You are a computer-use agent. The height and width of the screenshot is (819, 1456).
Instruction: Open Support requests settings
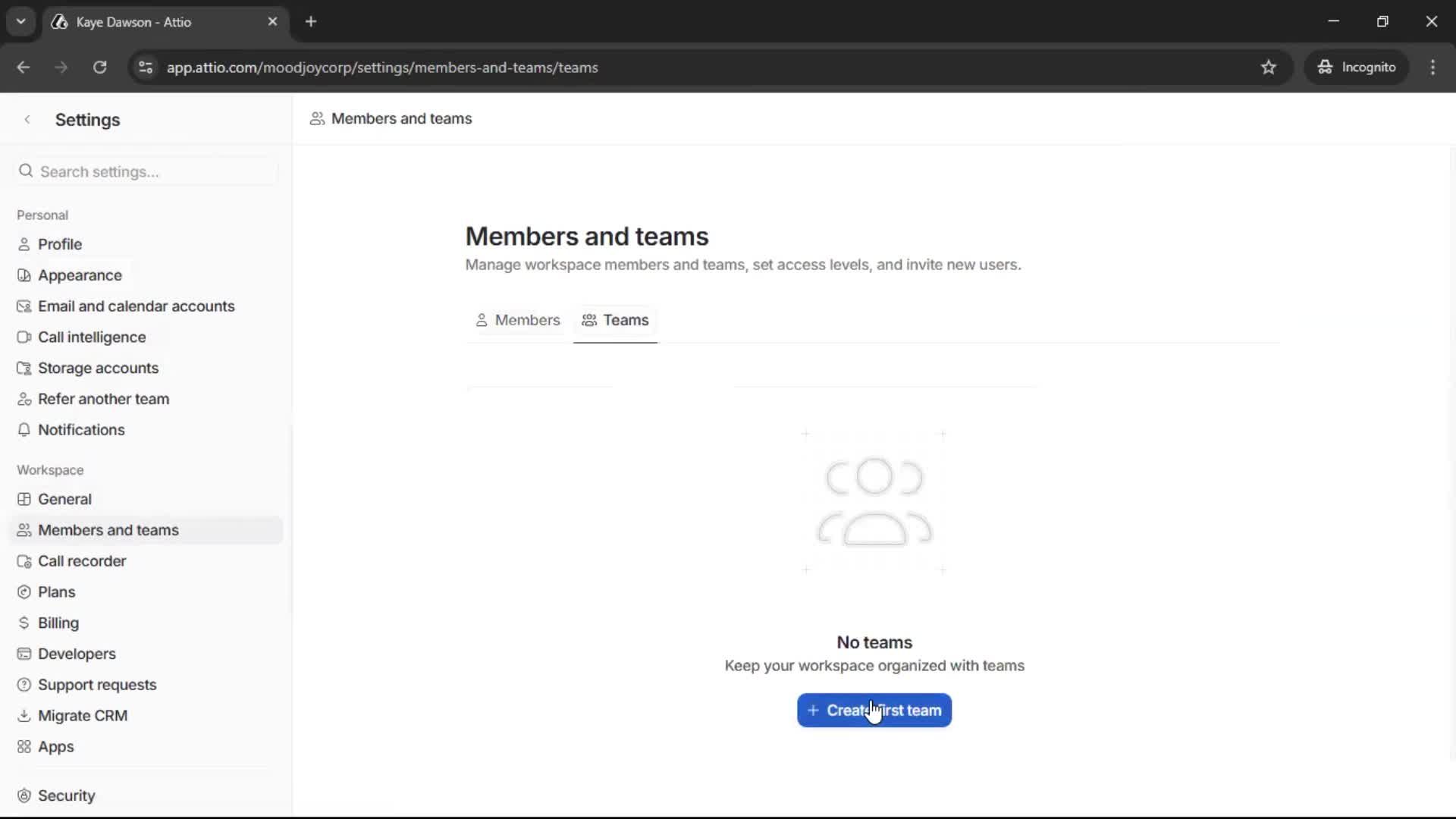tap(98, 684)
